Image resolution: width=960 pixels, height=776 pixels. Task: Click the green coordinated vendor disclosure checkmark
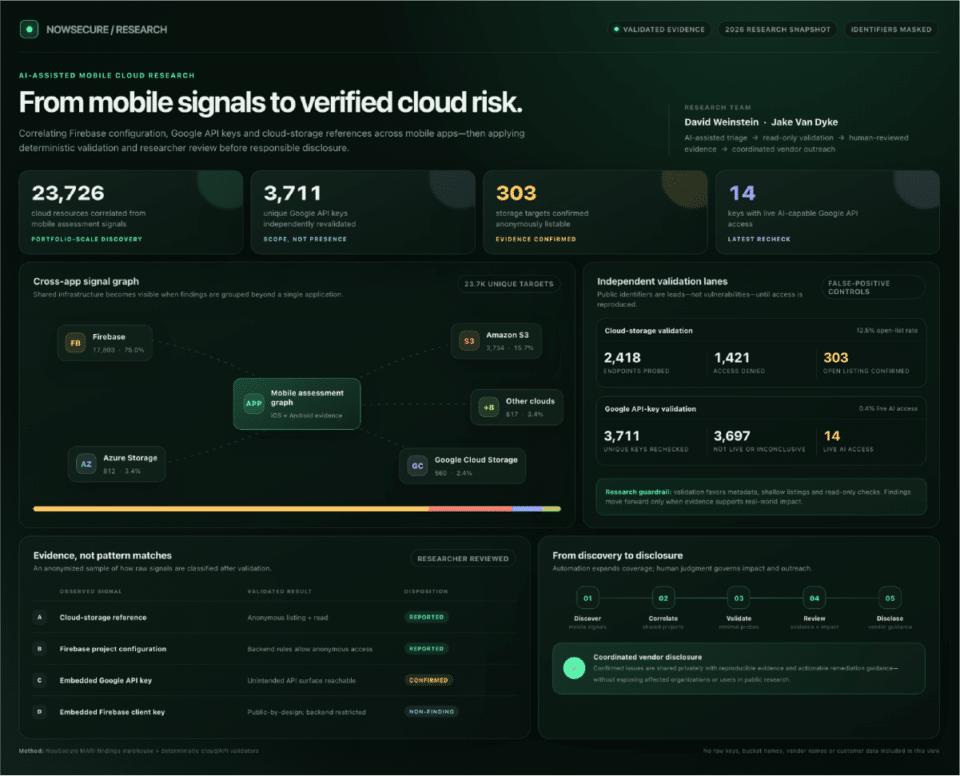pos(574,668)
